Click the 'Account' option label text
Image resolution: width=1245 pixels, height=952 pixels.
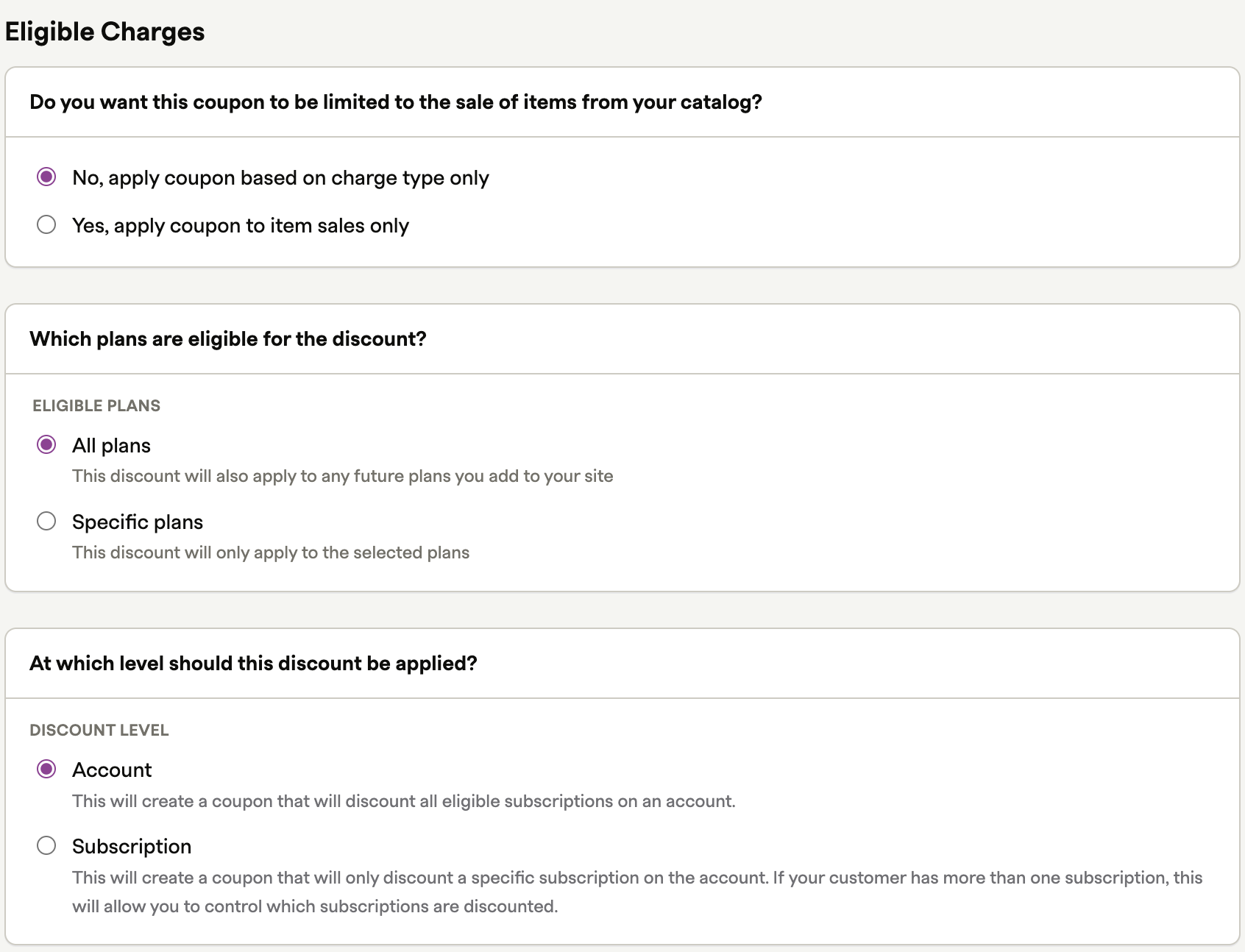tap(112, 770)
